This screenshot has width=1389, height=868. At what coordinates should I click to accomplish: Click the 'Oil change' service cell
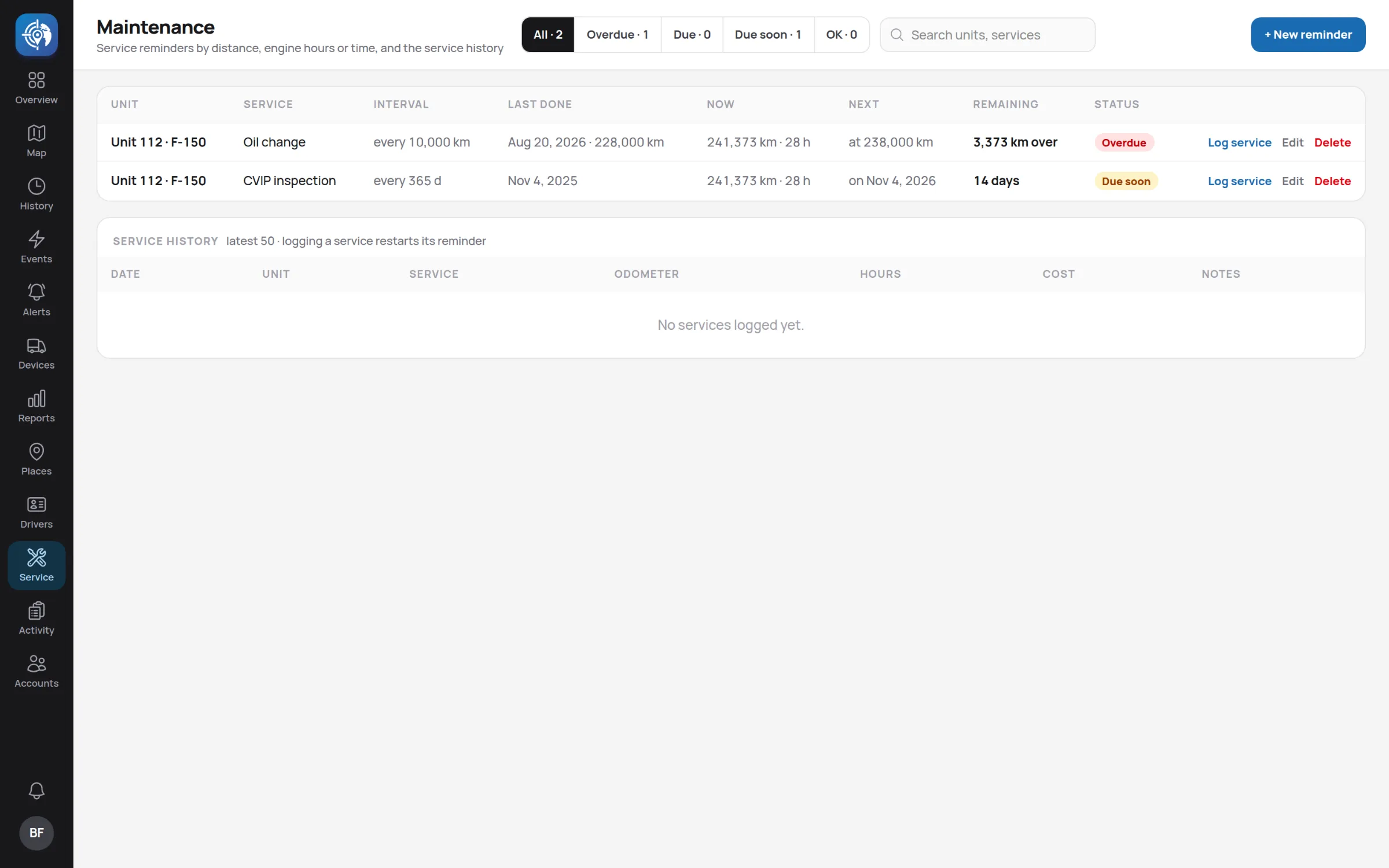point(274,142)
